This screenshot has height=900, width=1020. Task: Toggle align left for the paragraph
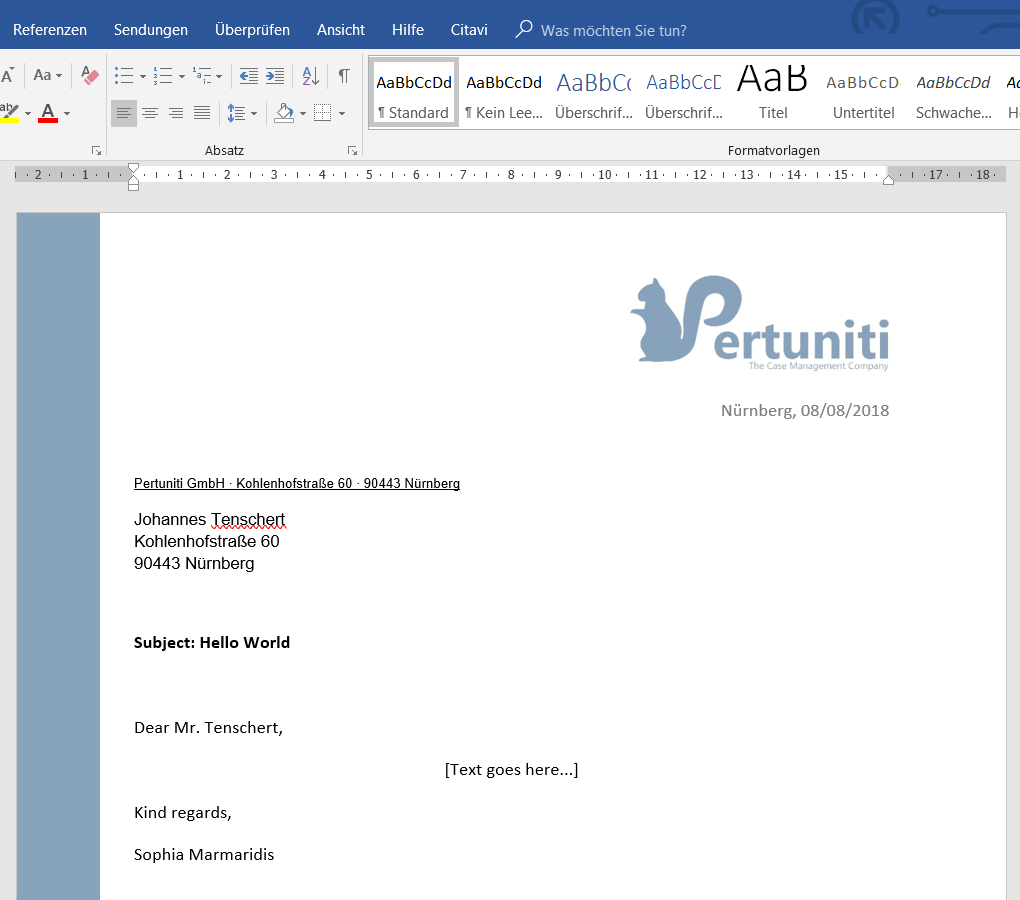point(124,113)
